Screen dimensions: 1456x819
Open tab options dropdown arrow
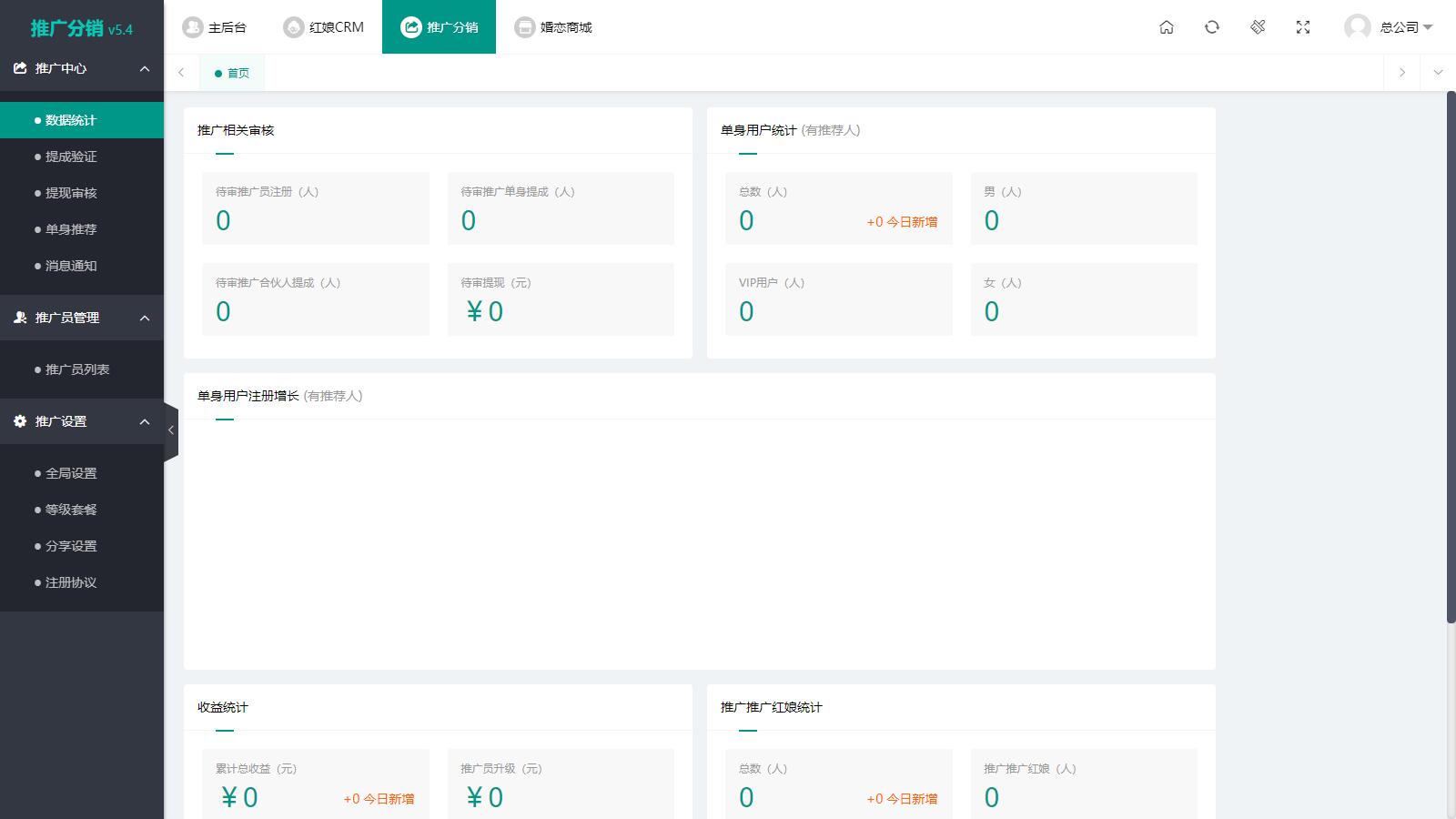(1438, 73)
